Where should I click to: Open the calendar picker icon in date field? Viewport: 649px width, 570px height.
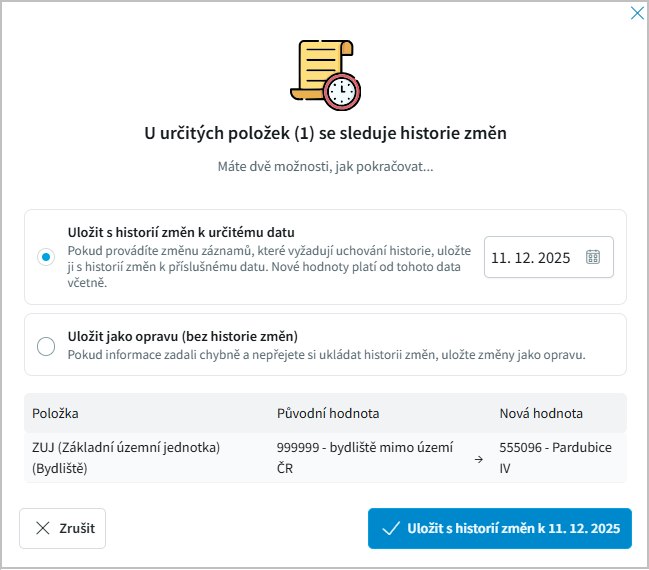pyautogui.click(x=593, y=257)
